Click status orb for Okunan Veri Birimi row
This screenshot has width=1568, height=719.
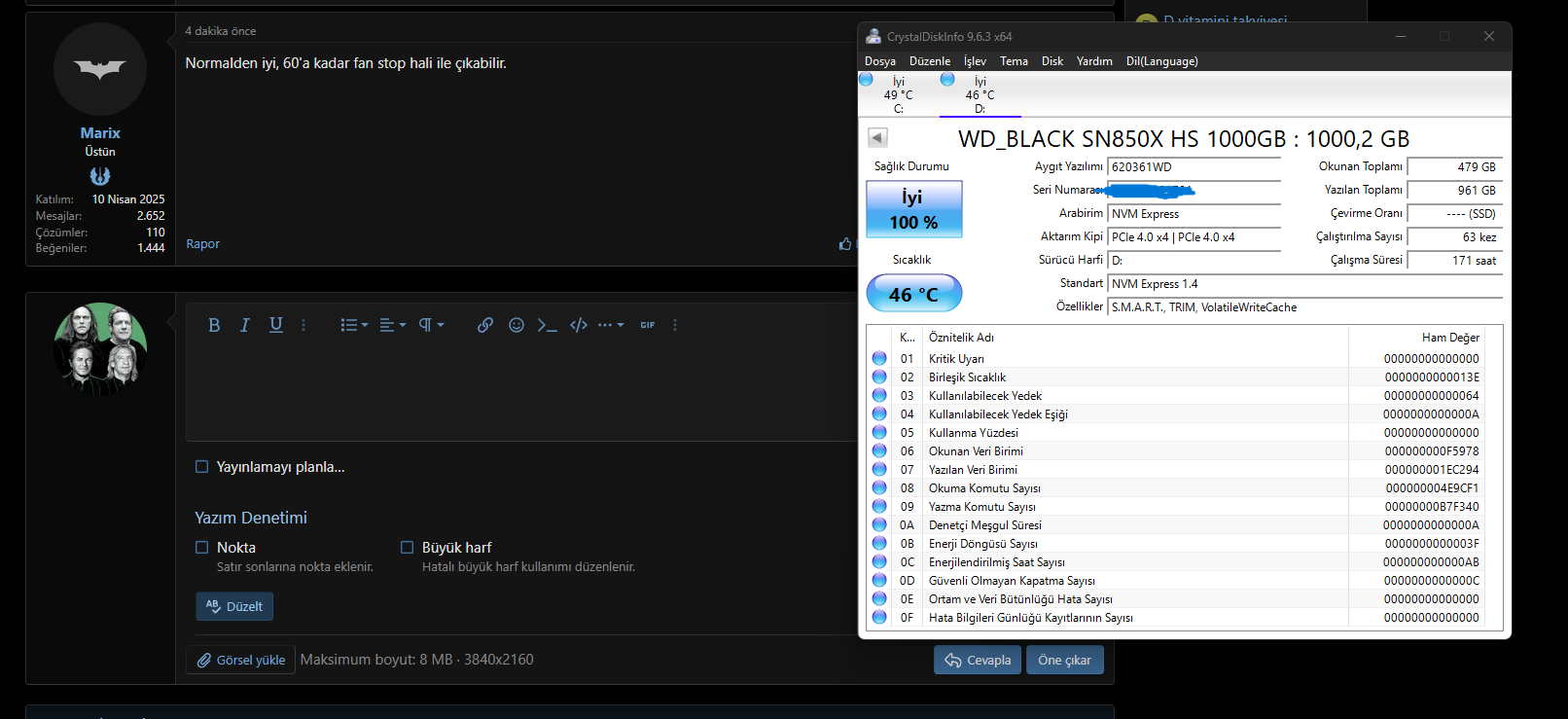click(879, 450)
